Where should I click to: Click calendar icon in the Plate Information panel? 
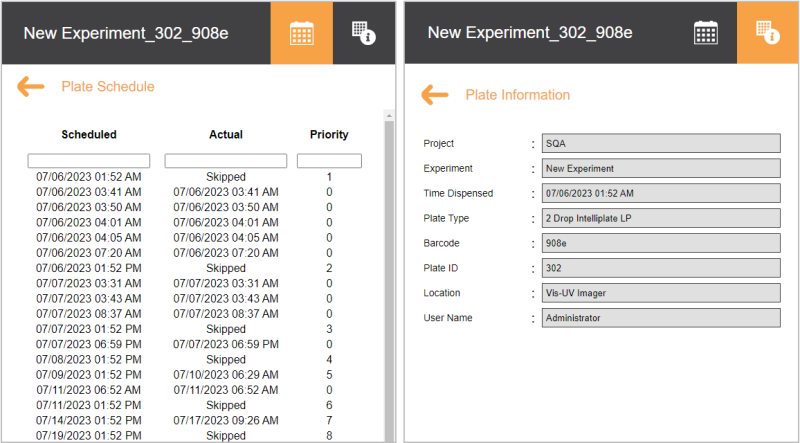tap(706, 33)
